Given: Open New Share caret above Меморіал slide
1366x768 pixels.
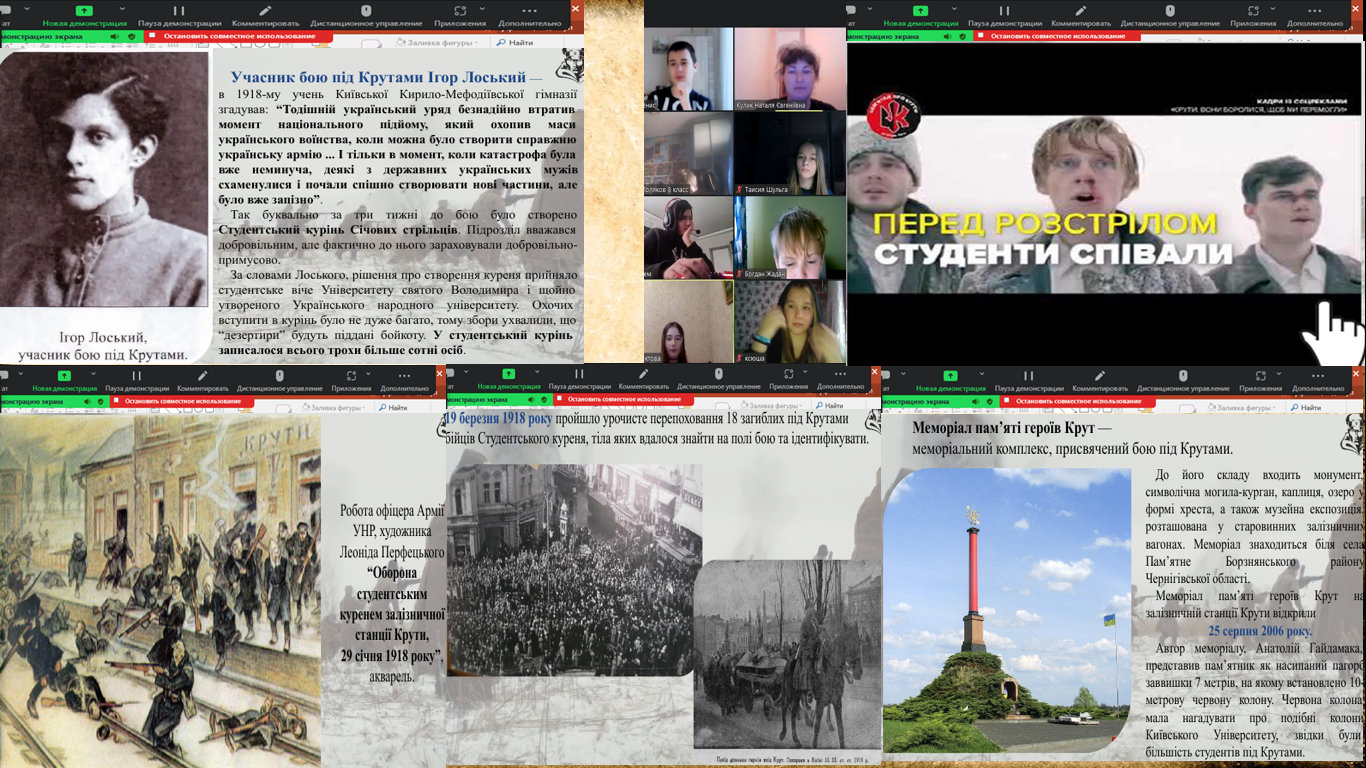Looking at the screenshot, I should click(x=982, y=373).
